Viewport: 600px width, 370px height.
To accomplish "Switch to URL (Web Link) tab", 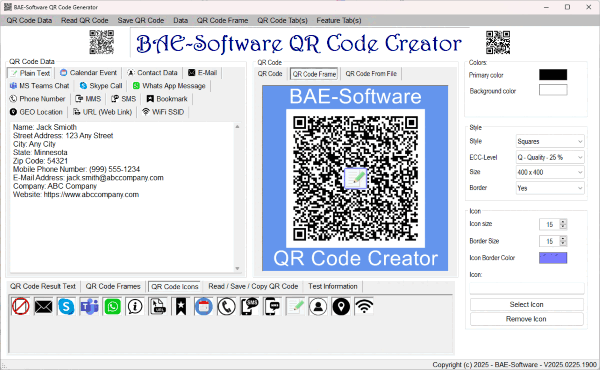I will point(103,112).
